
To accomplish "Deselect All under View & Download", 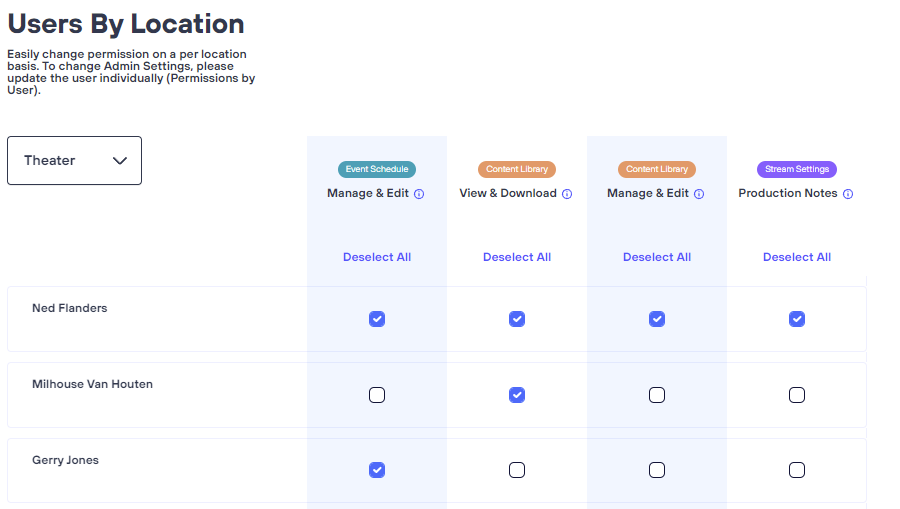I will 517,257.
